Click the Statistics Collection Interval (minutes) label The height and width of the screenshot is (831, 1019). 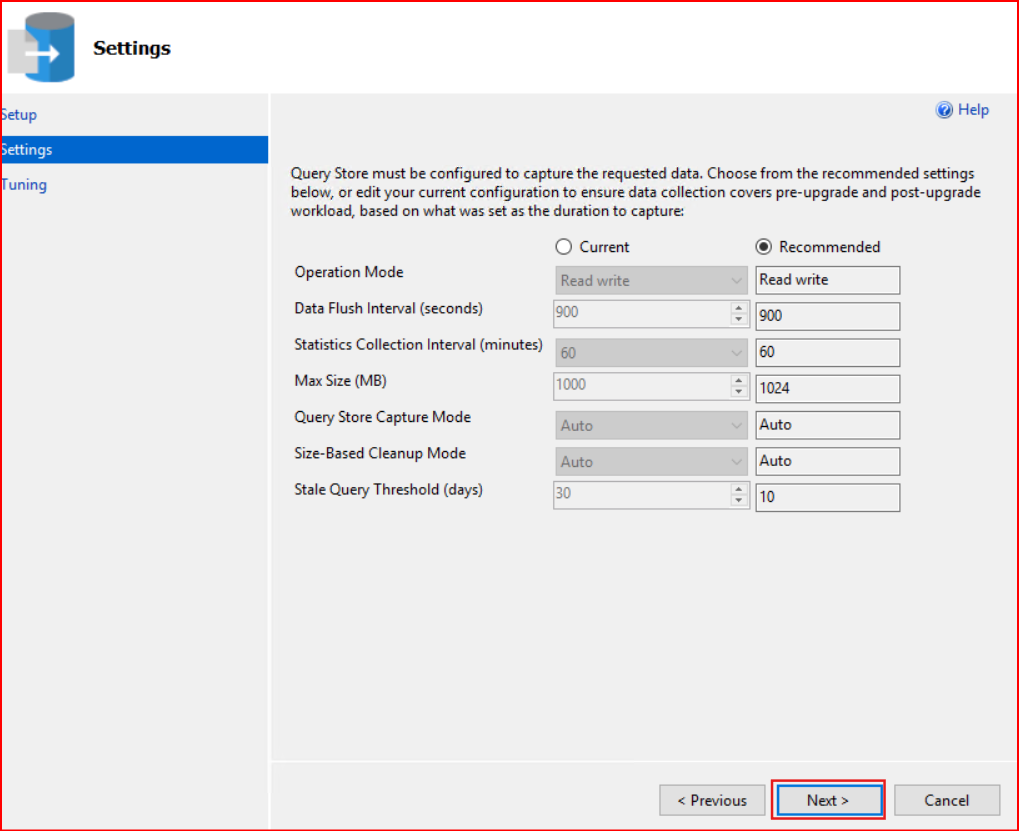point(419,345)
